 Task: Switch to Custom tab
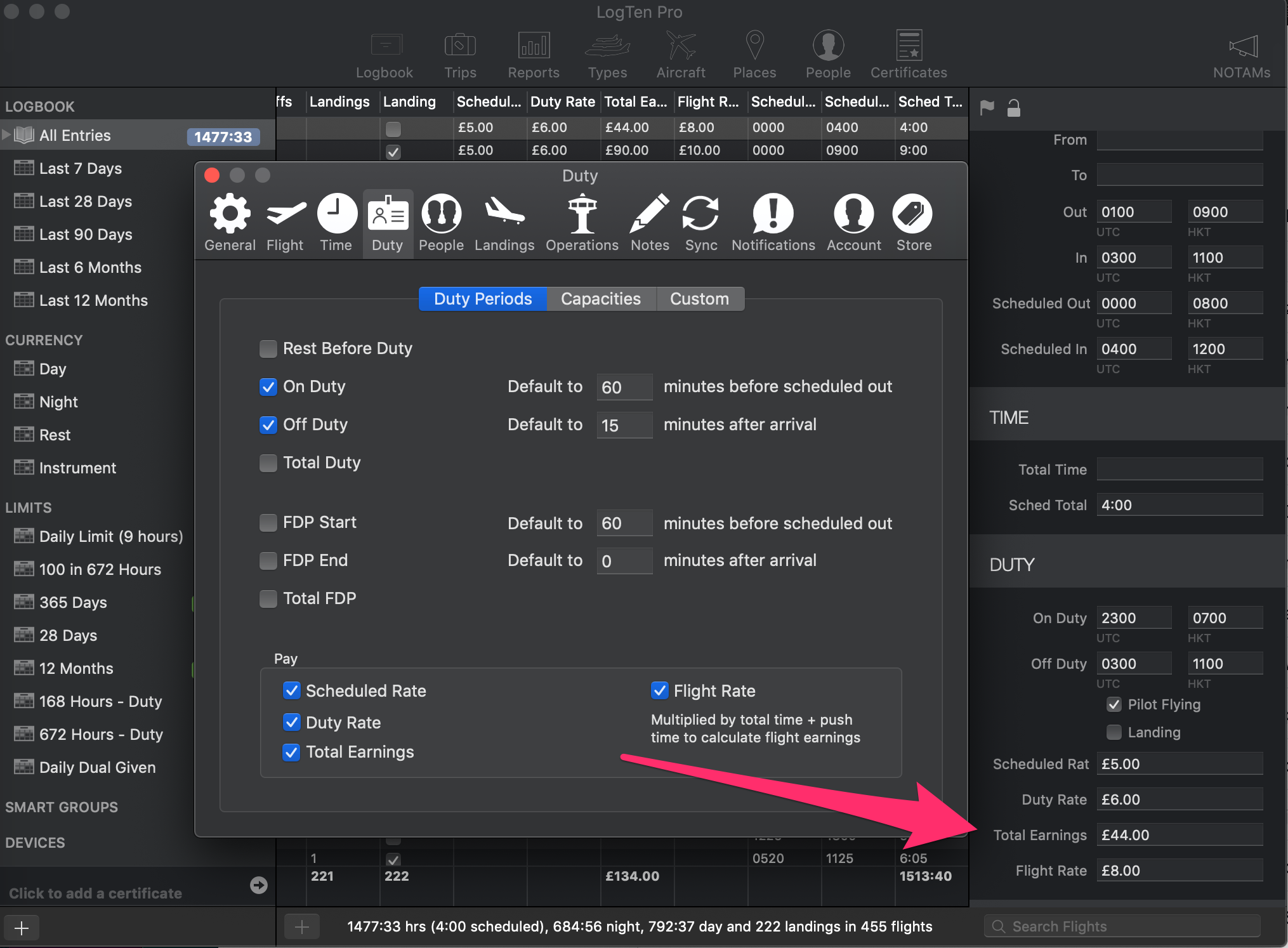pos(700,299)
